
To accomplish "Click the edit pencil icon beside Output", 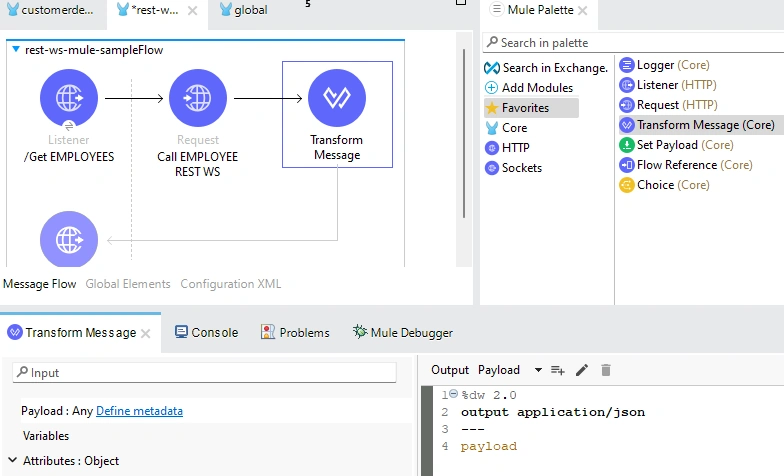I will (582, 370).
